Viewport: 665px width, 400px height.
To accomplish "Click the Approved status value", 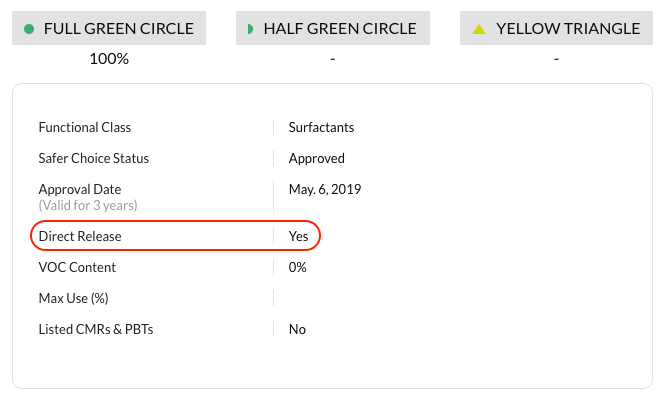I will (x=316, y=158).
